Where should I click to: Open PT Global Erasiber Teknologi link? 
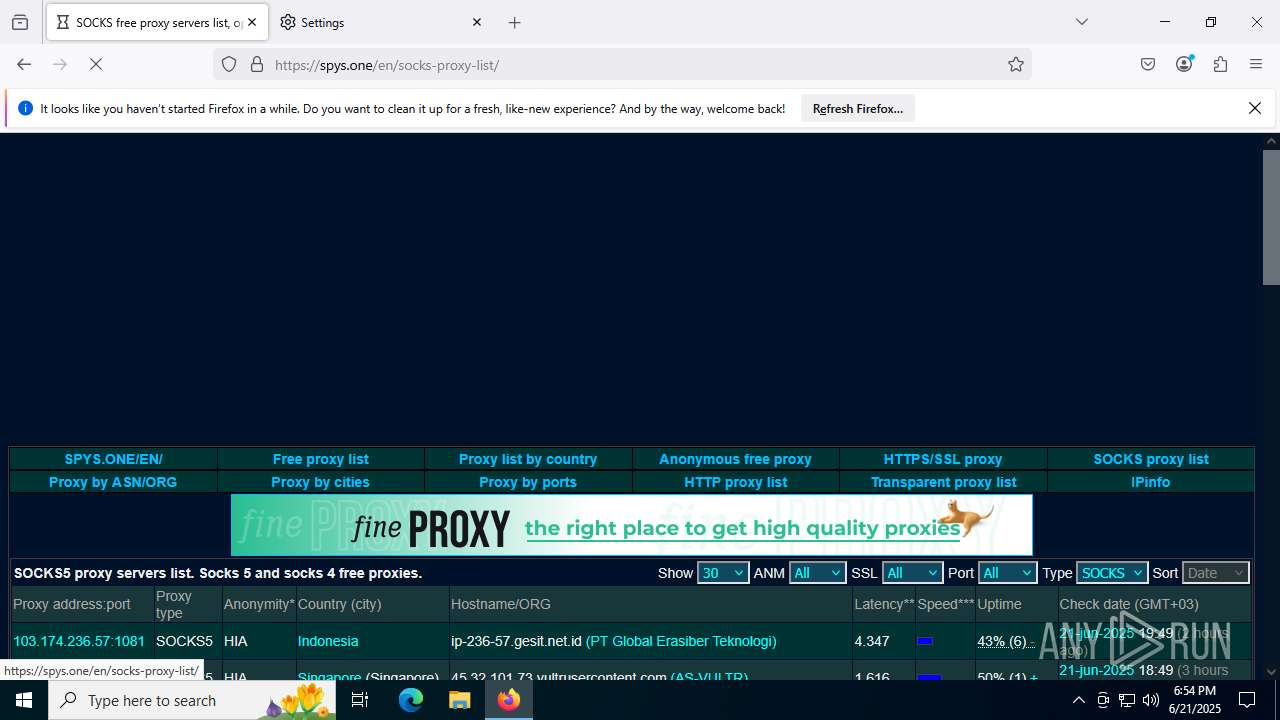pos(681,641)
